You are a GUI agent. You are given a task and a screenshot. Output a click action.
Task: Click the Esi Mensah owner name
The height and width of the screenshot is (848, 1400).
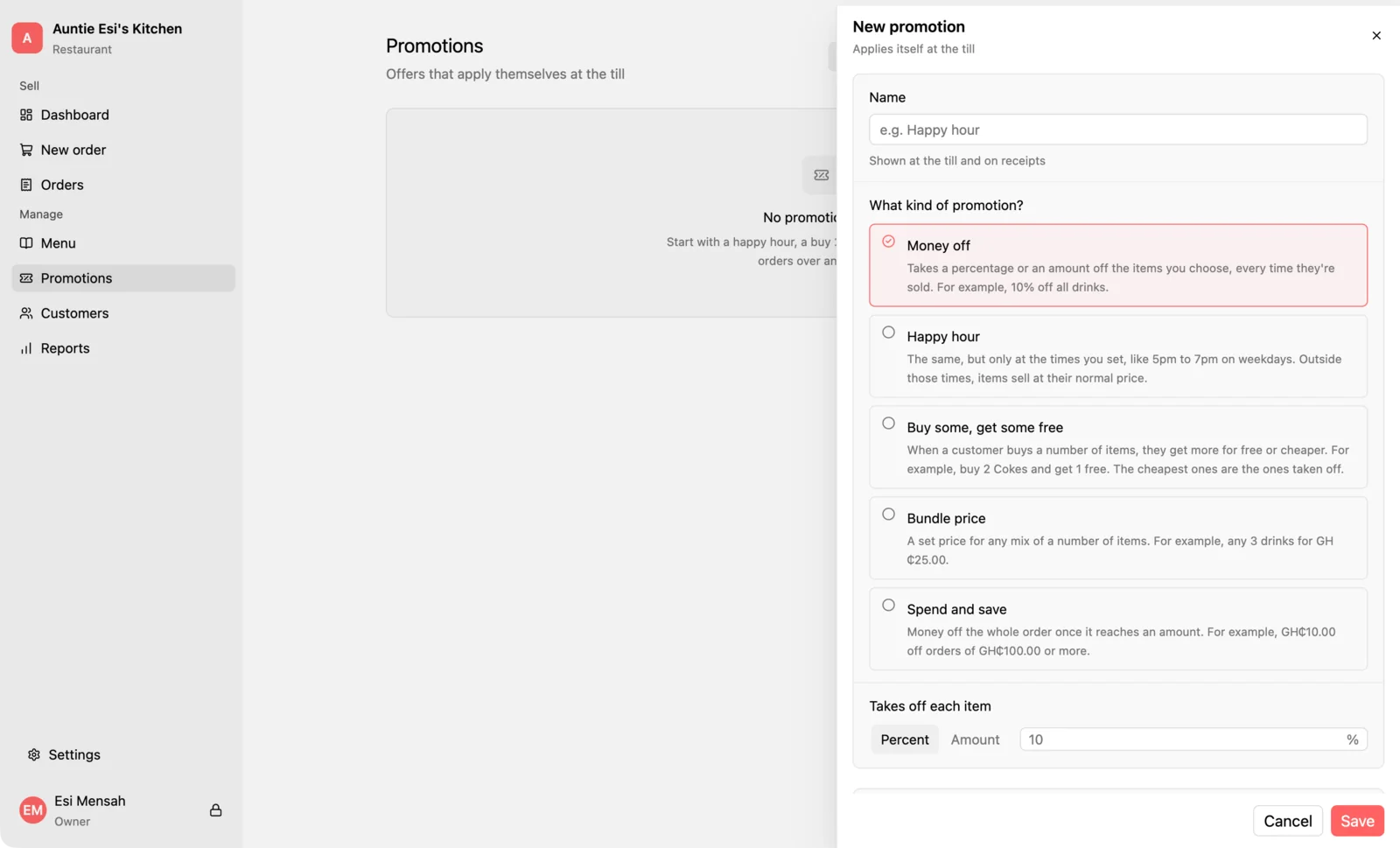click(90, 801)
